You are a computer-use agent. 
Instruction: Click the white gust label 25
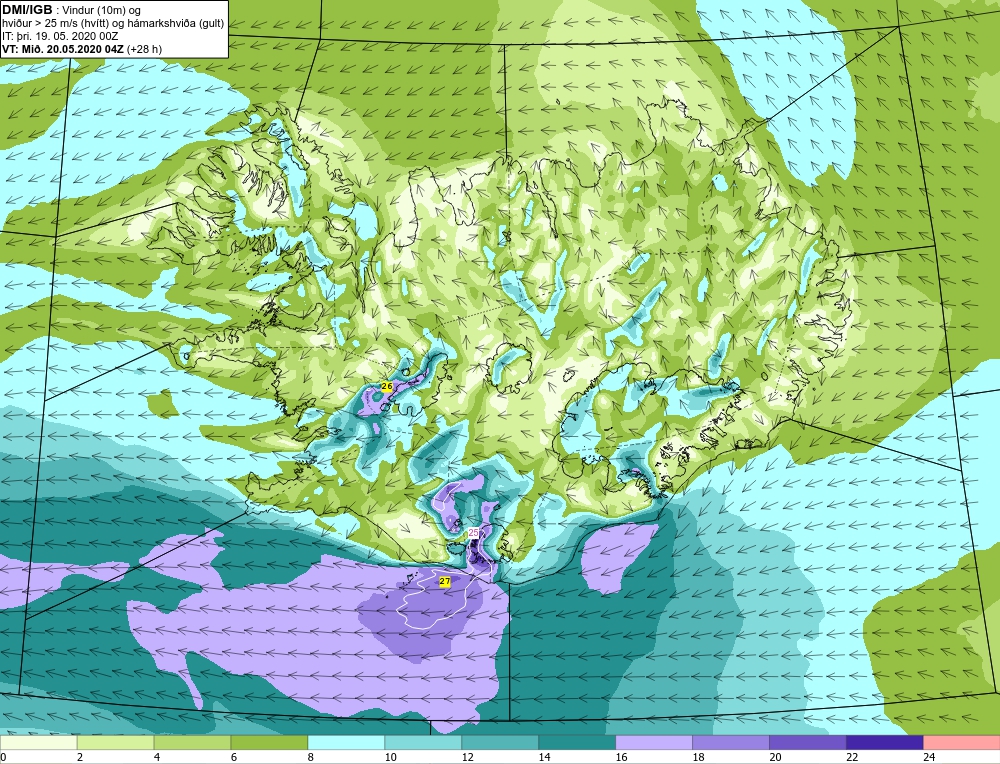coord(474,533)
